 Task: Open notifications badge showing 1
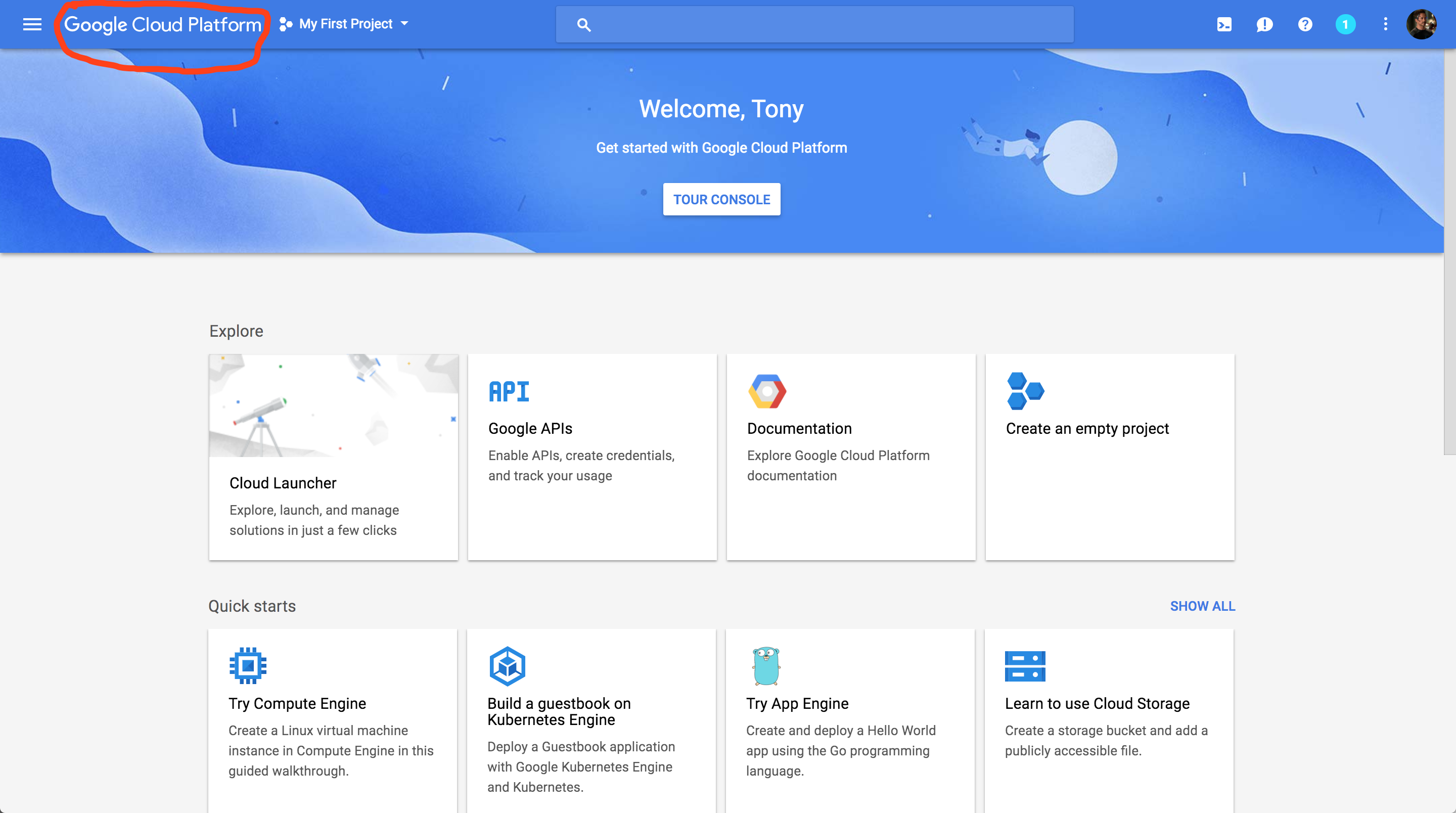(1345, 24)
